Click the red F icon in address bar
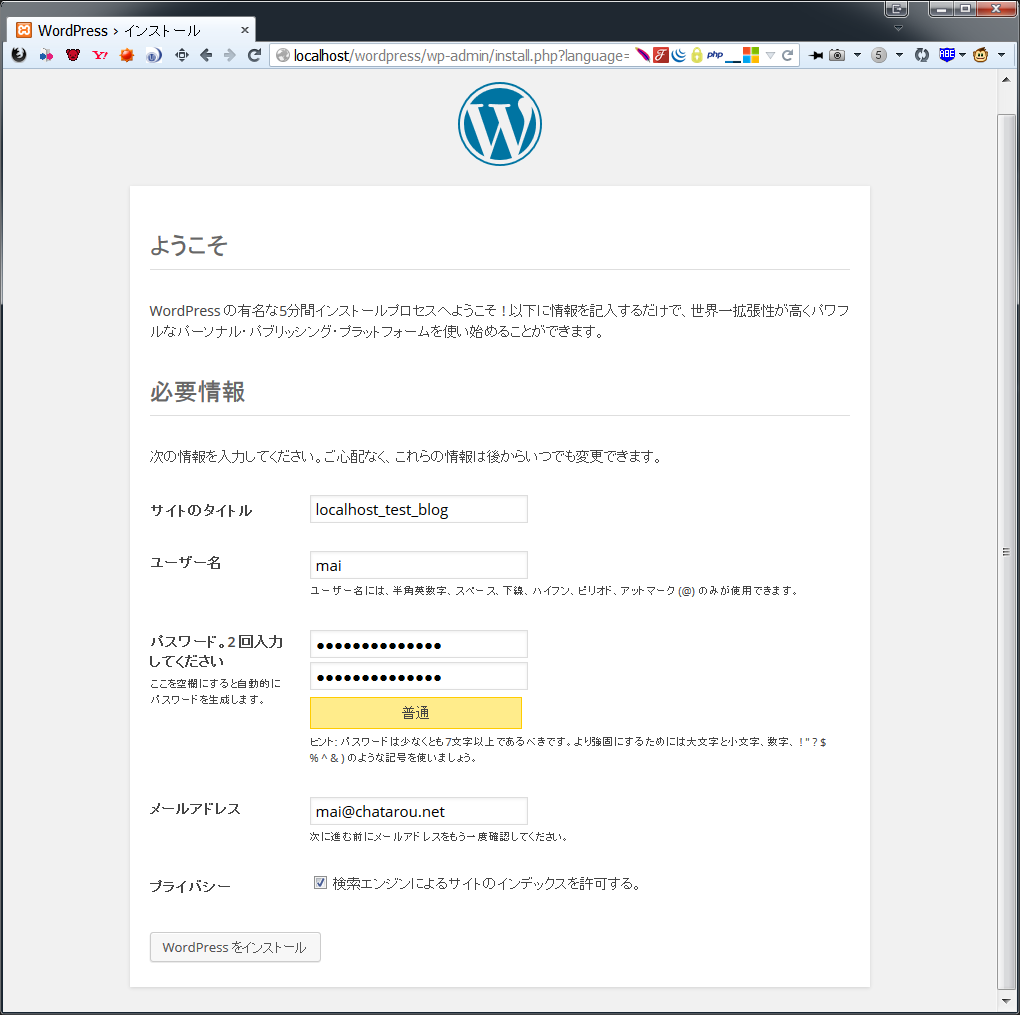Screen dimensions: 1020x1015 pos(661,55)
